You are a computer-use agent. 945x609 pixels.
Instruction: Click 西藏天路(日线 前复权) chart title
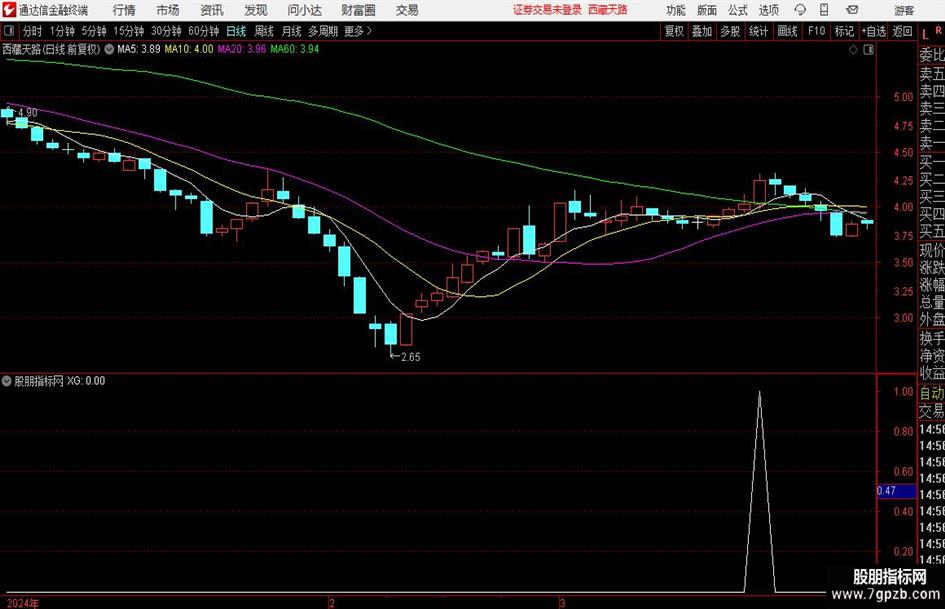[51, 49]
